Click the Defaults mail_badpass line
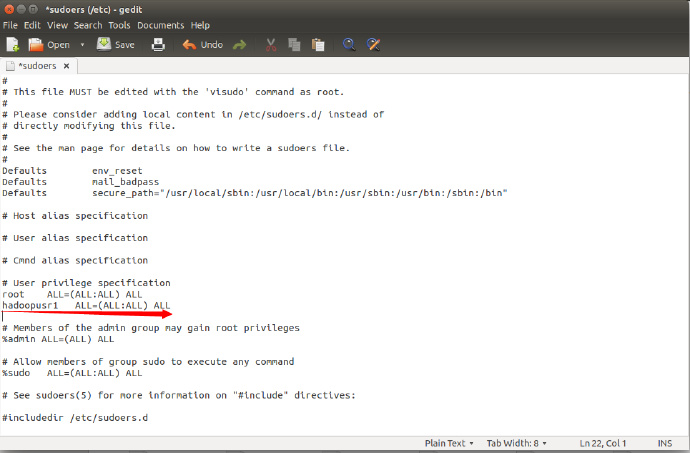 pos(81,182)
